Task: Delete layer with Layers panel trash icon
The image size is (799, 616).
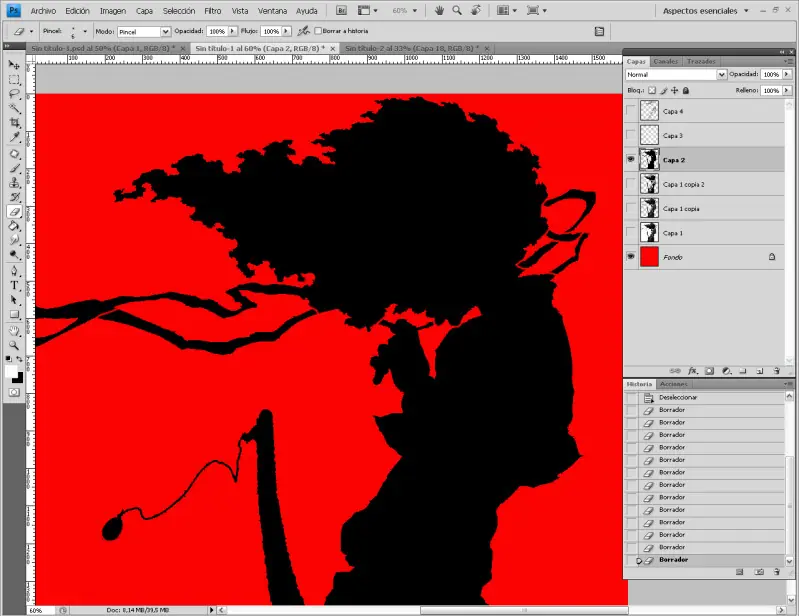Action: (777, 371)
